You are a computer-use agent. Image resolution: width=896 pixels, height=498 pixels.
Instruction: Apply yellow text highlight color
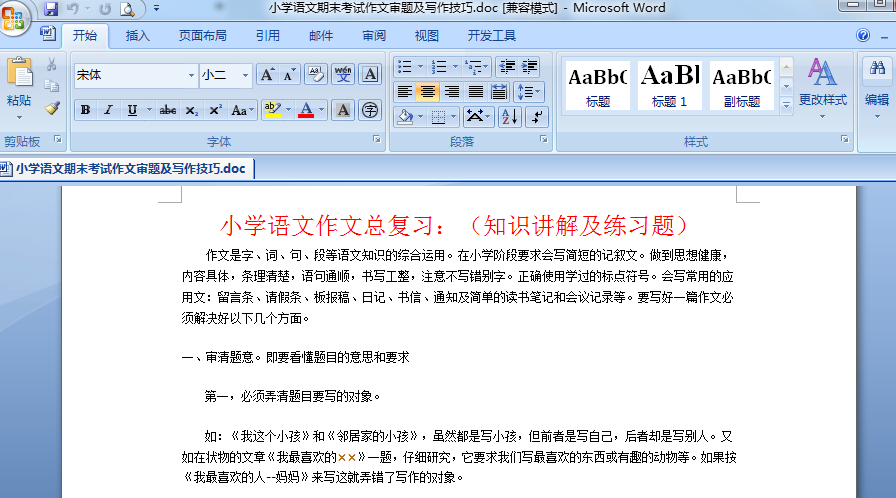[x=273, y=110]
